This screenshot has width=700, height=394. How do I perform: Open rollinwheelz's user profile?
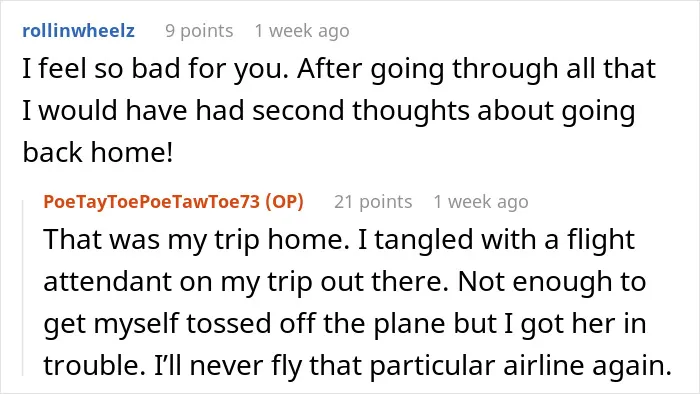(x=79, y=31)
